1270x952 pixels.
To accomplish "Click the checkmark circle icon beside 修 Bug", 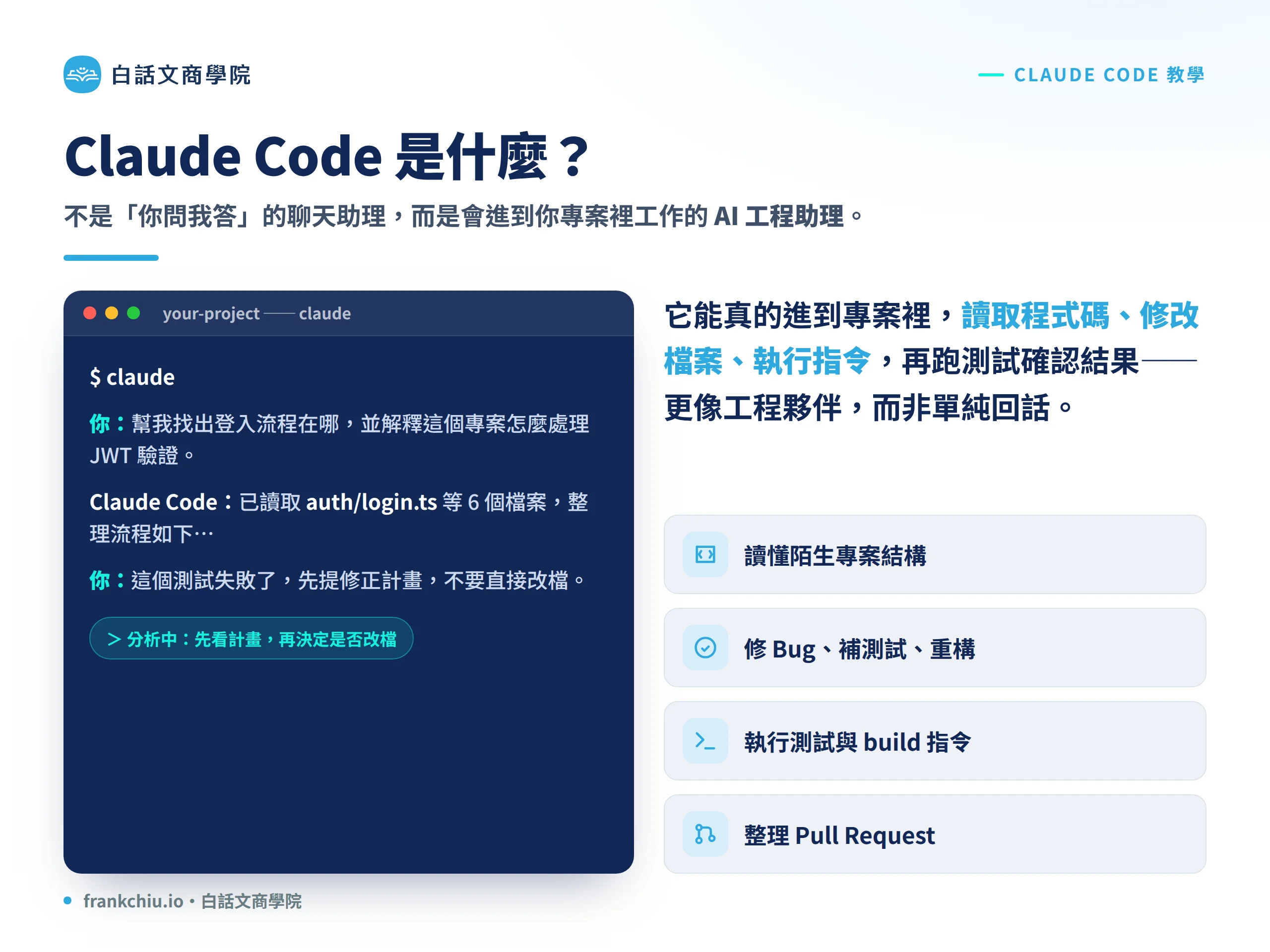I will click(705, 647).
